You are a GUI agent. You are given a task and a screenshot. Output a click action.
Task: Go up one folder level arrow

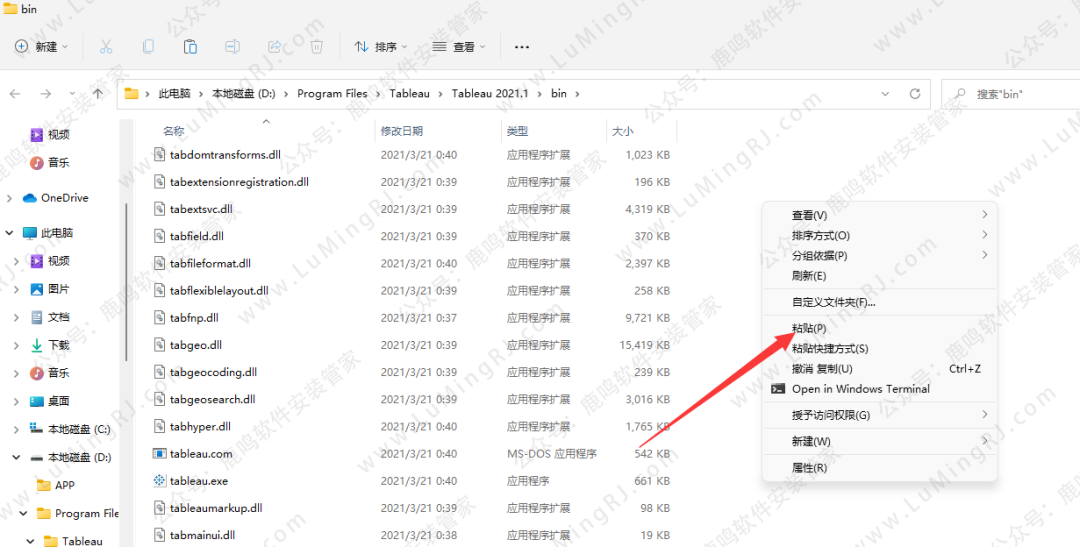click(97, 94)
